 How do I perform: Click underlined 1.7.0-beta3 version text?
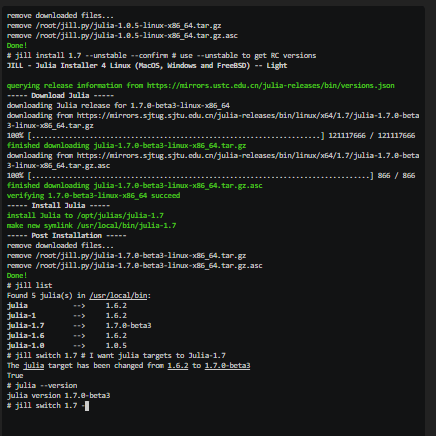pos(227,366)
